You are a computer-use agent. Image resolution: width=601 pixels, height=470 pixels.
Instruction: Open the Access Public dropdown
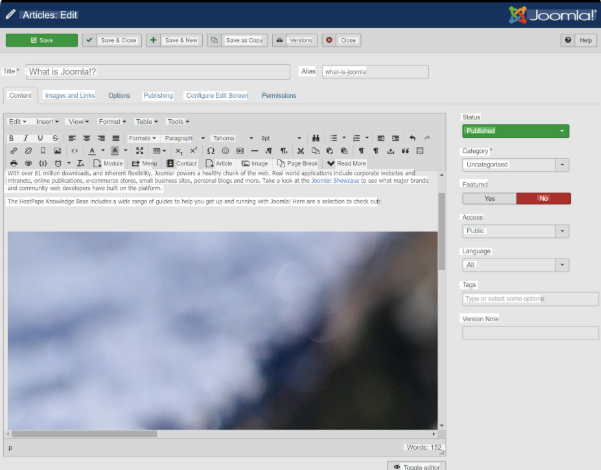pos(516,231)
